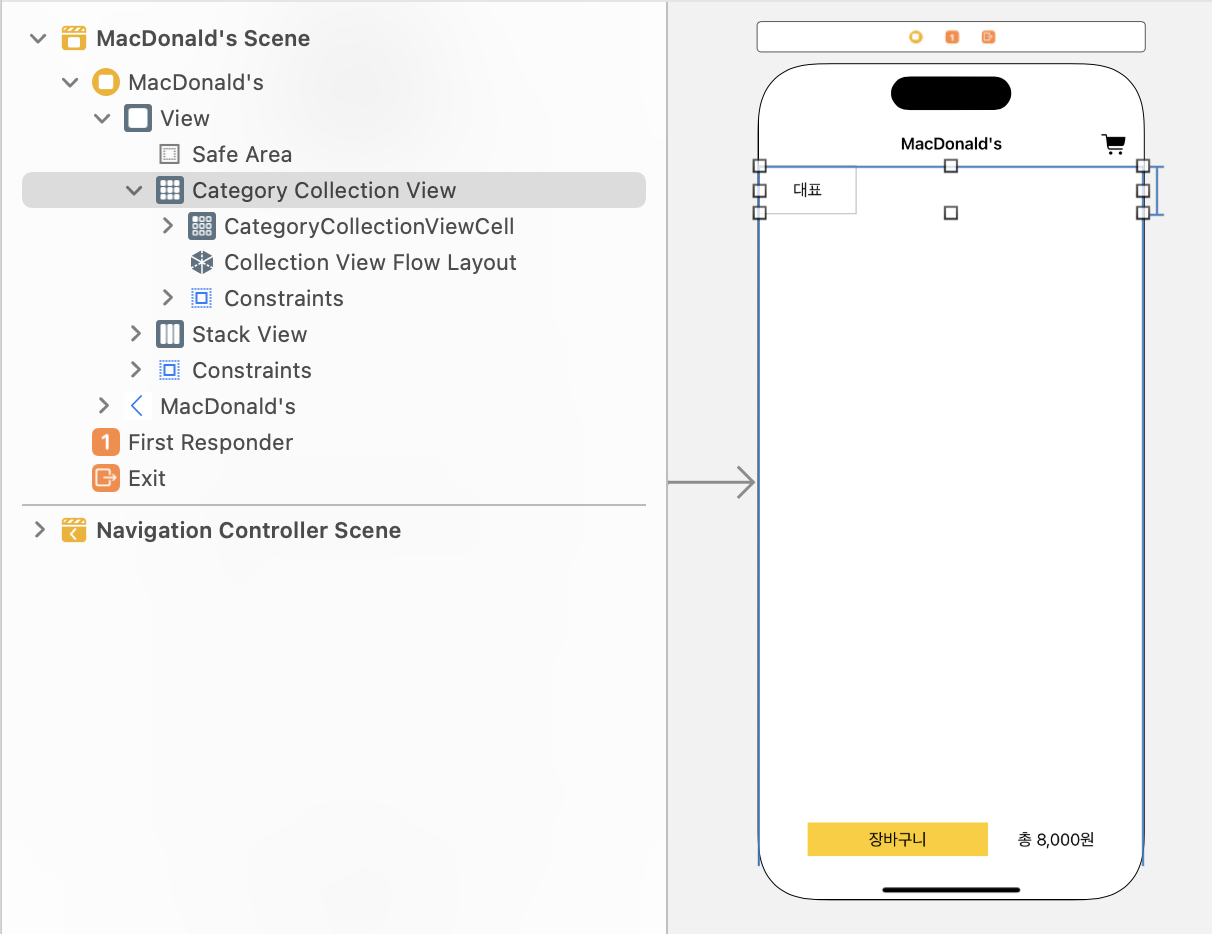Click the constraints icon below Stack View

(170, 370)
